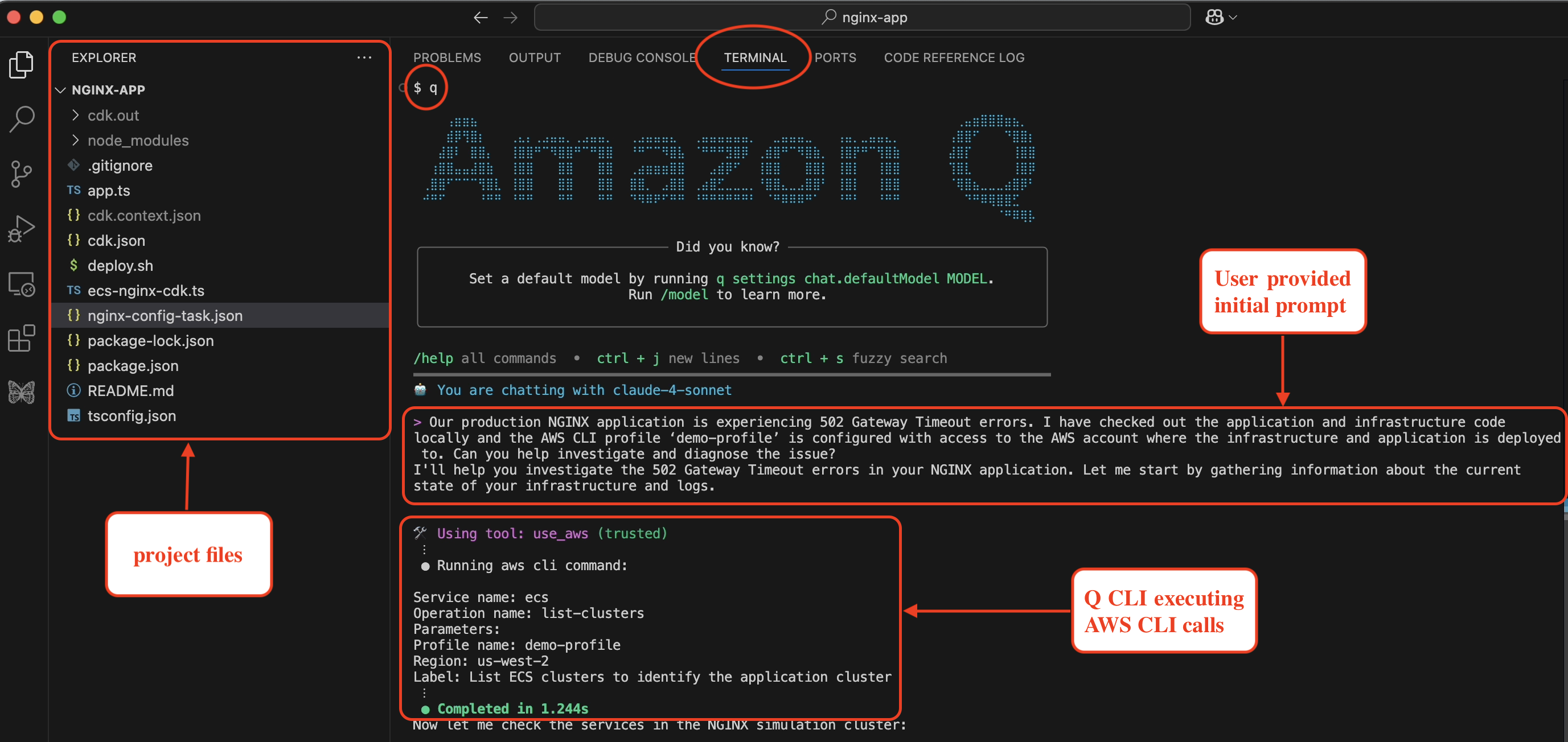Select the README.md file

(130, 390)
